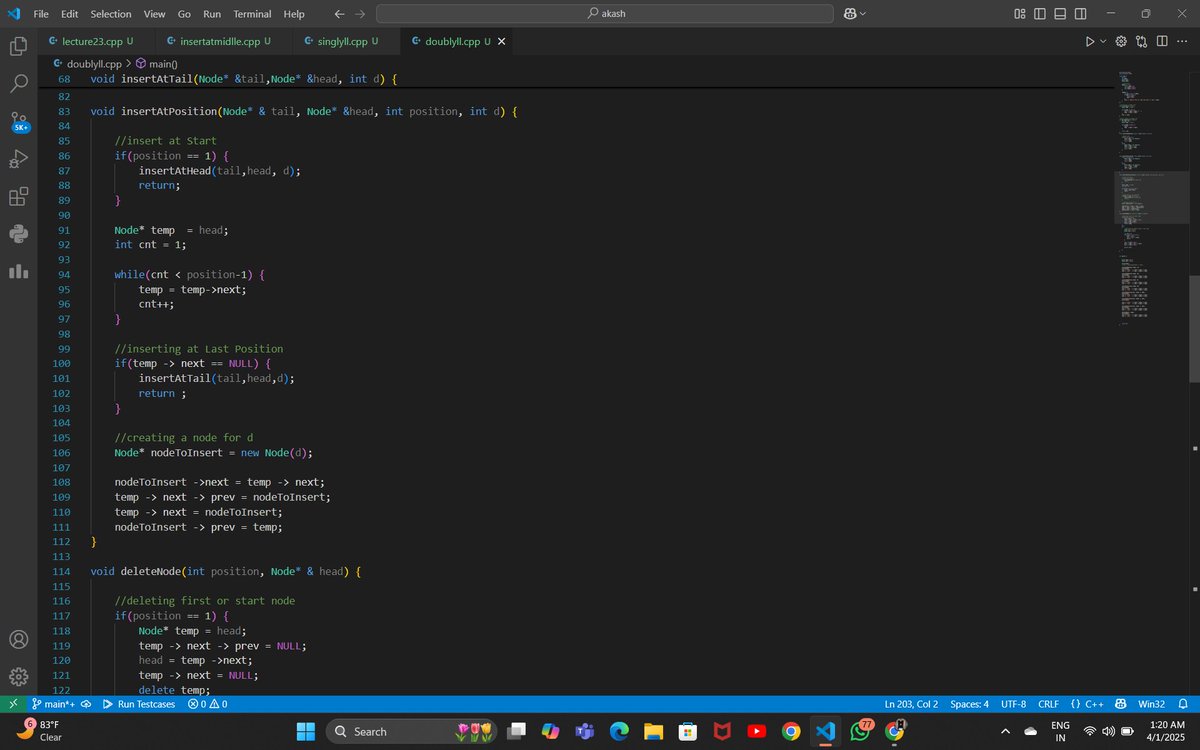Open the compare changes icon
The image size is (1200, 750).
tap(1142, 41)
